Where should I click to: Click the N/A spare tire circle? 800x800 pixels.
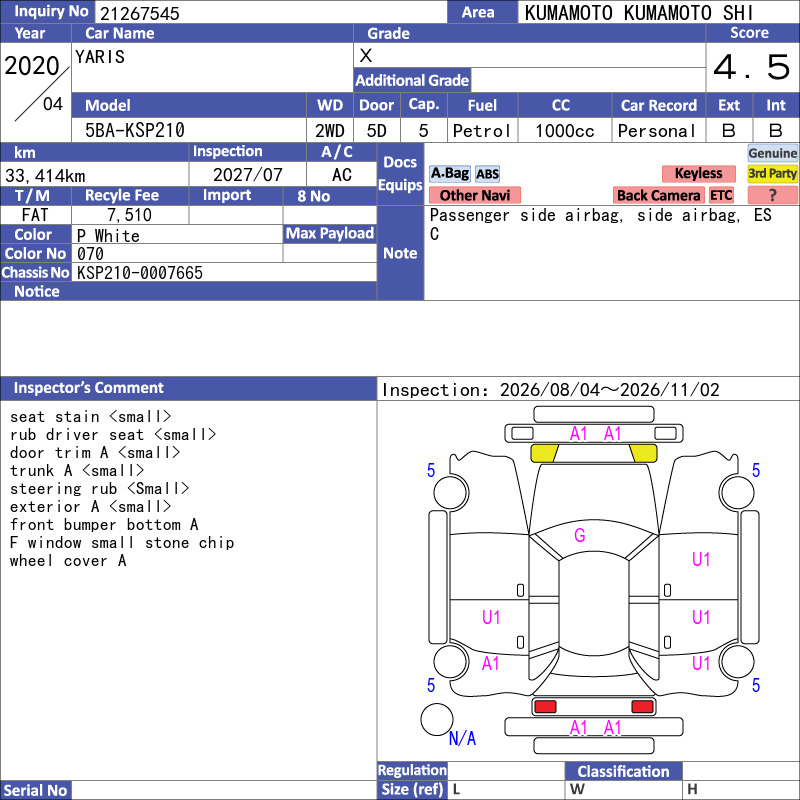[x=437, y=719]
